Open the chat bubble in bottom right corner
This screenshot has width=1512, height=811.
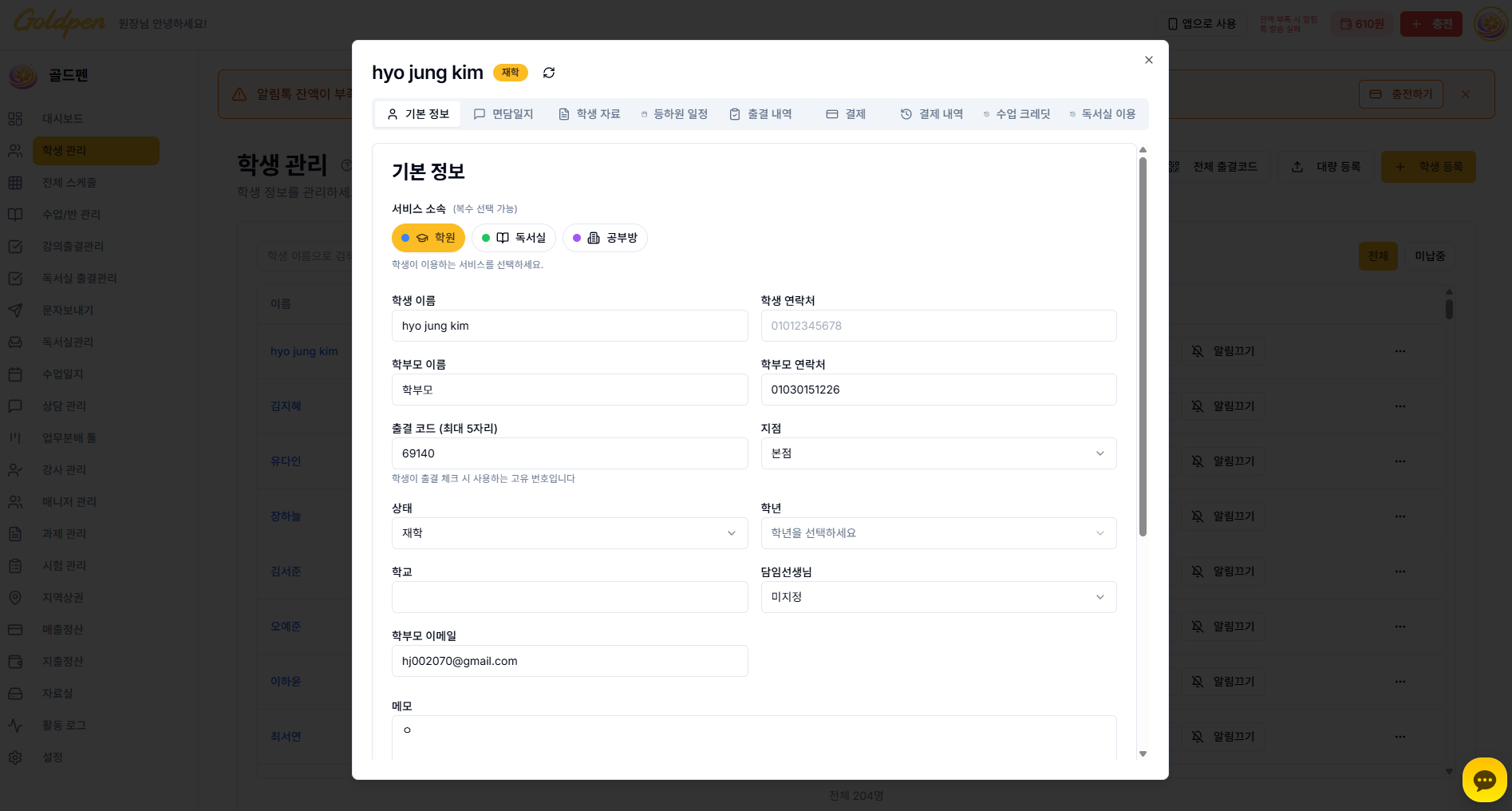1483,780
